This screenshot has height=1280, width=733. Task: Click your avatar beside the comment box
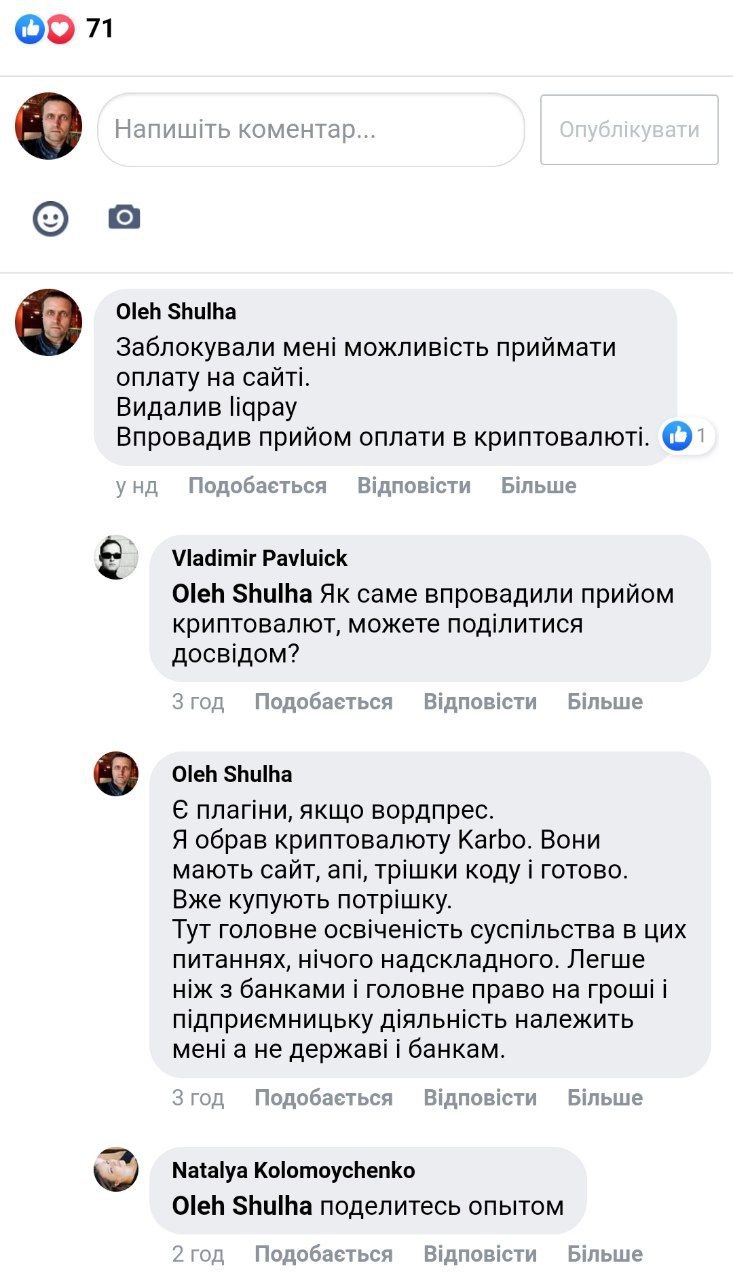click(x=48, y=127)
